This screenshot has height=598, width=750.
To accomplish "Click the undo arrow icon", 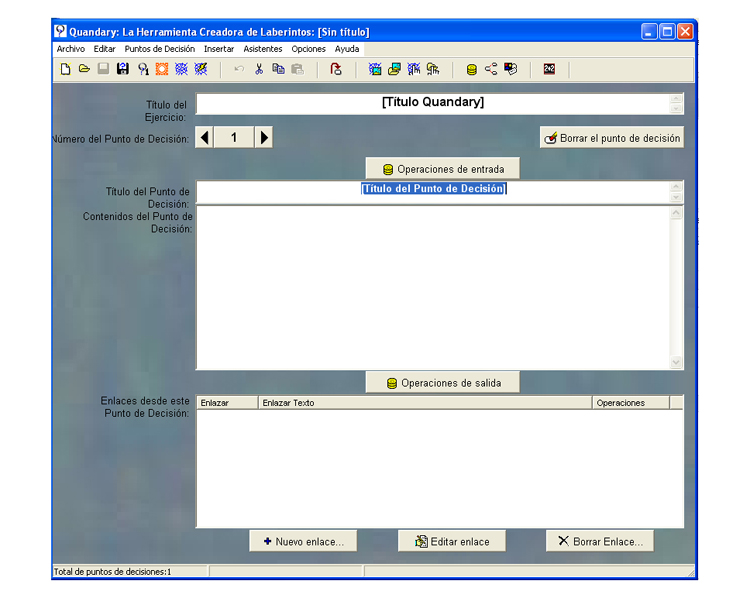I will (239, 69).
